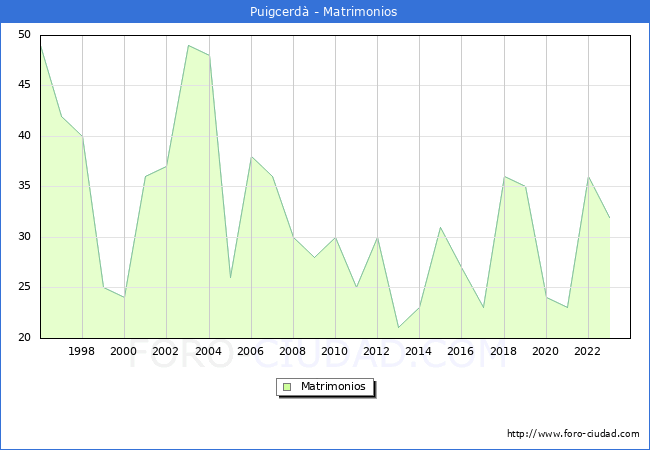Select the x-axis year label 2018
This screenshot has width=650, height=450.
click(x=504, y=351)
